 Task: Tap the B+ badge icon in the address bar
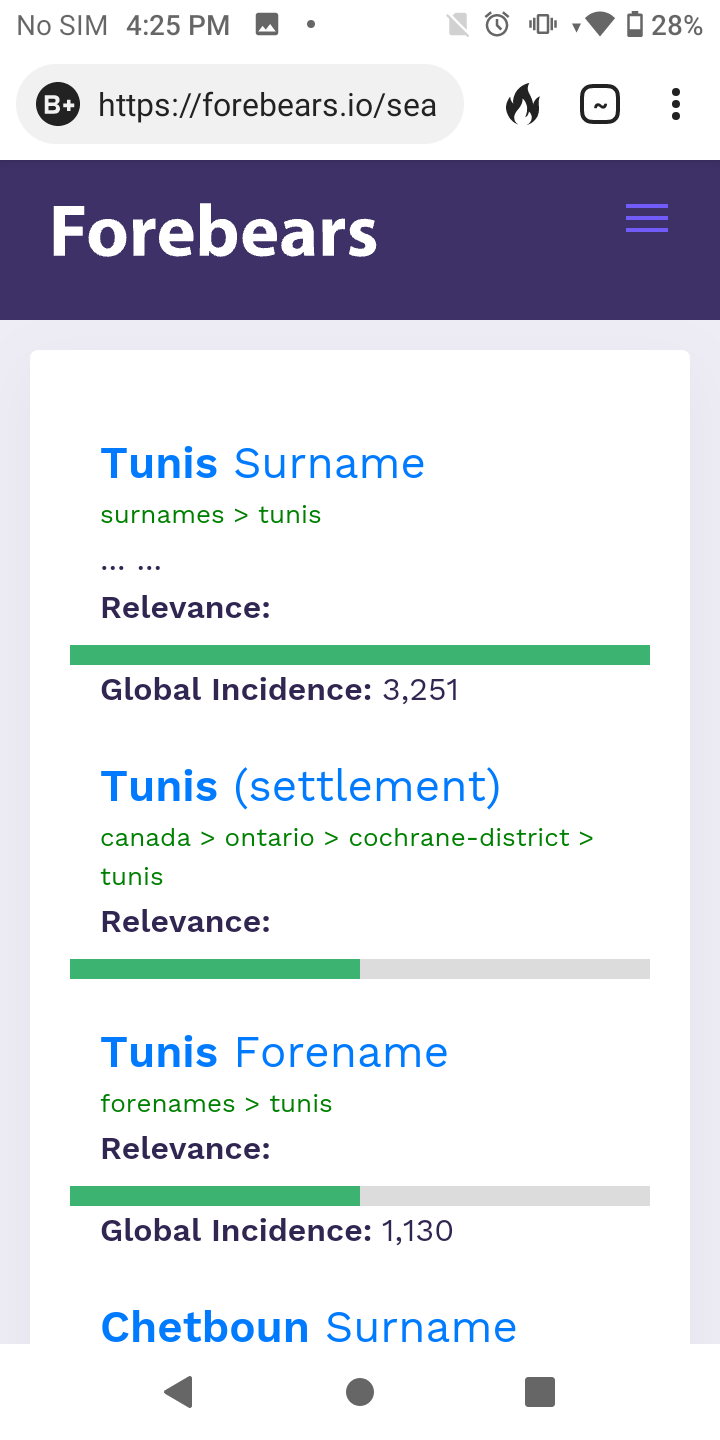(58, 104)
